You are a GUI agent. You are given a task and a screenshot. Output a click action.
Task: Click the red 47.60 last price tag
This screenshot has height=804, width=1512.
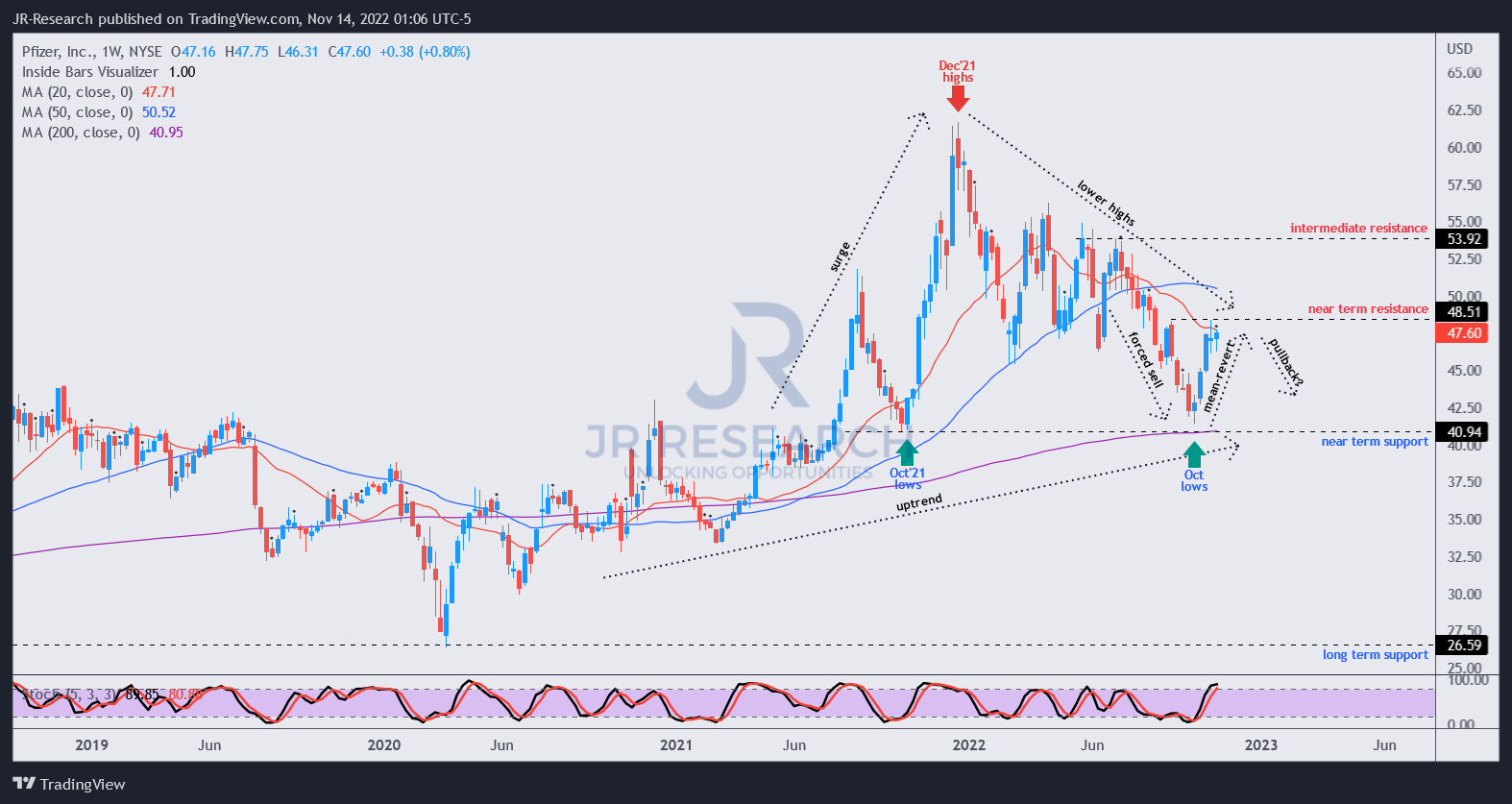click(1464, 333)
